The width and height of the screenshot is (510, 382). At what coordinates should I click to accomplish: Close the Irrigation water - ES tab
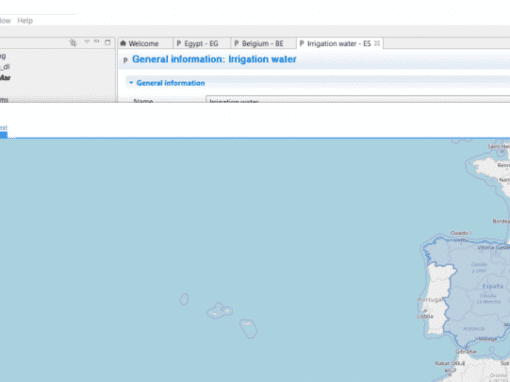point(377,43)
